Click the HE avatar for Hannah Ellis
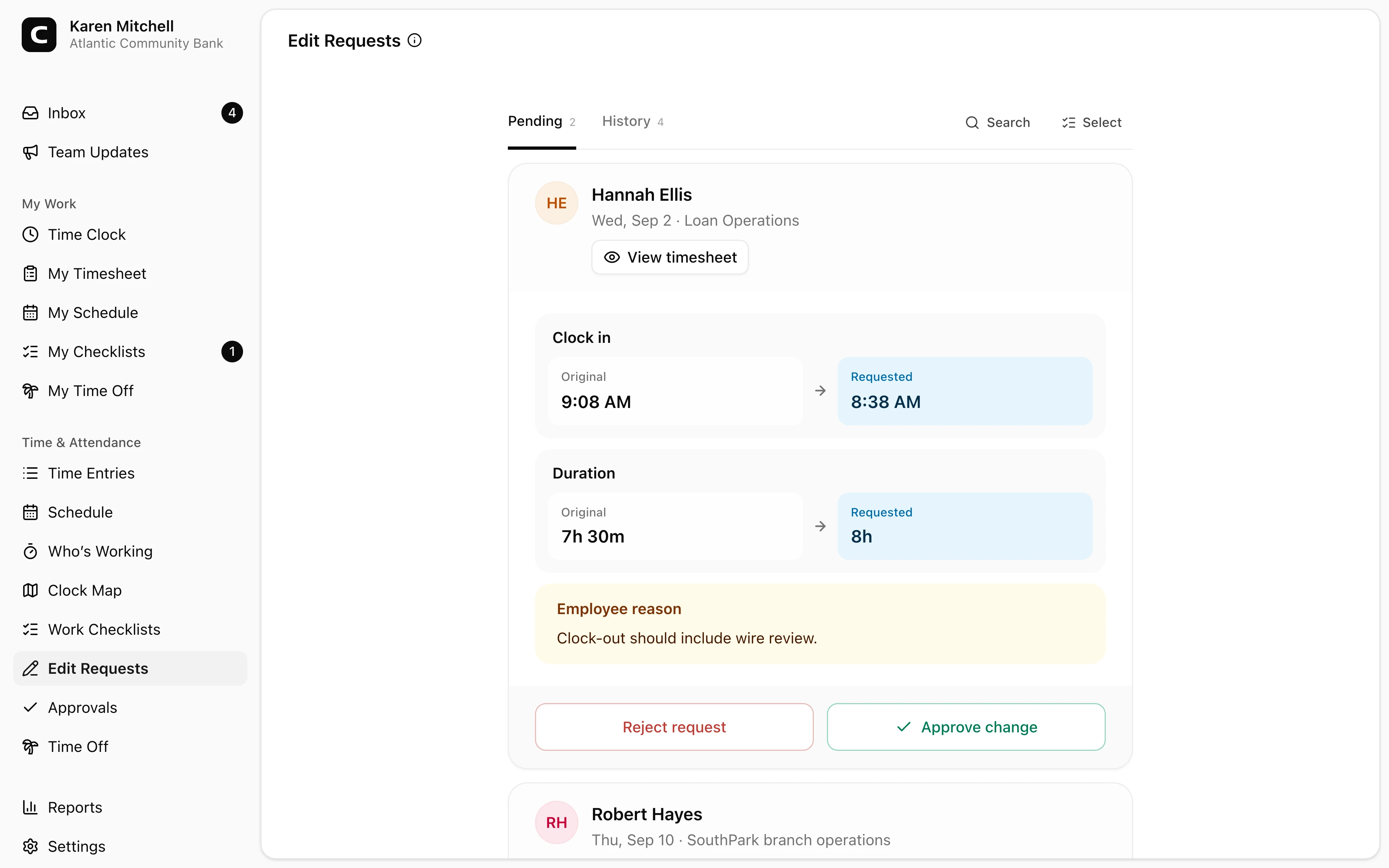Screen dimensions: 1389x868 click(x=556, y=203)
